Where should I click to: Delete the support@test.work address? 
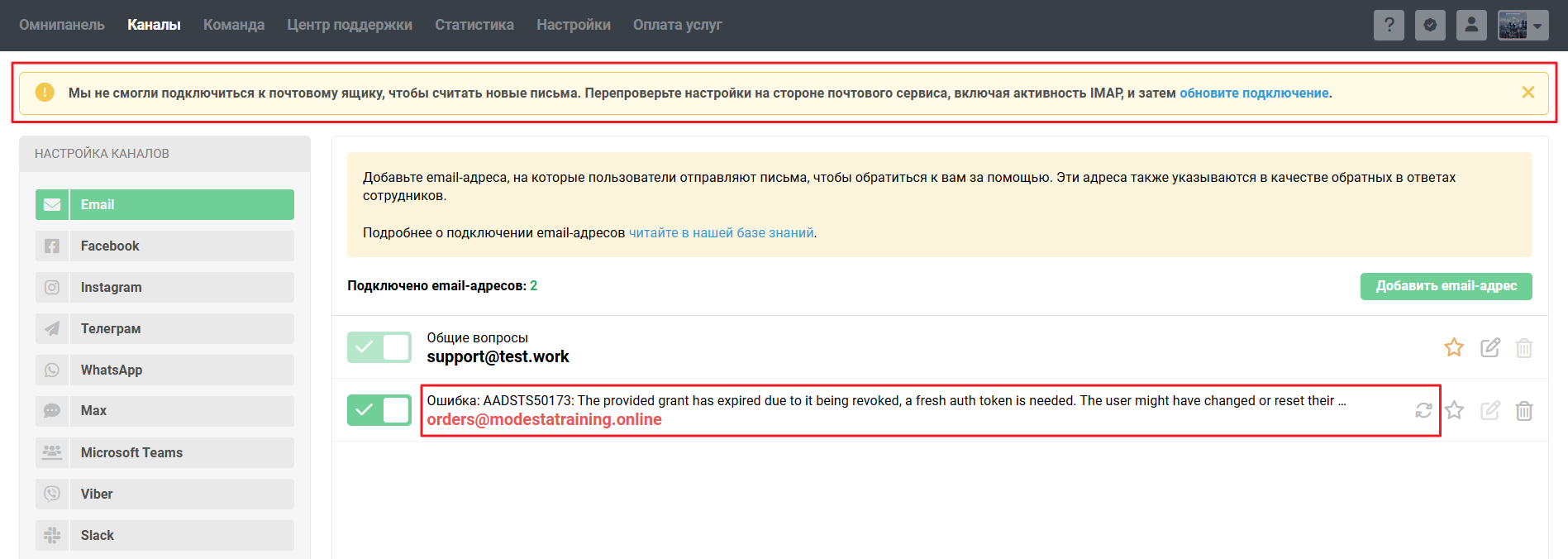(1524, 348)
